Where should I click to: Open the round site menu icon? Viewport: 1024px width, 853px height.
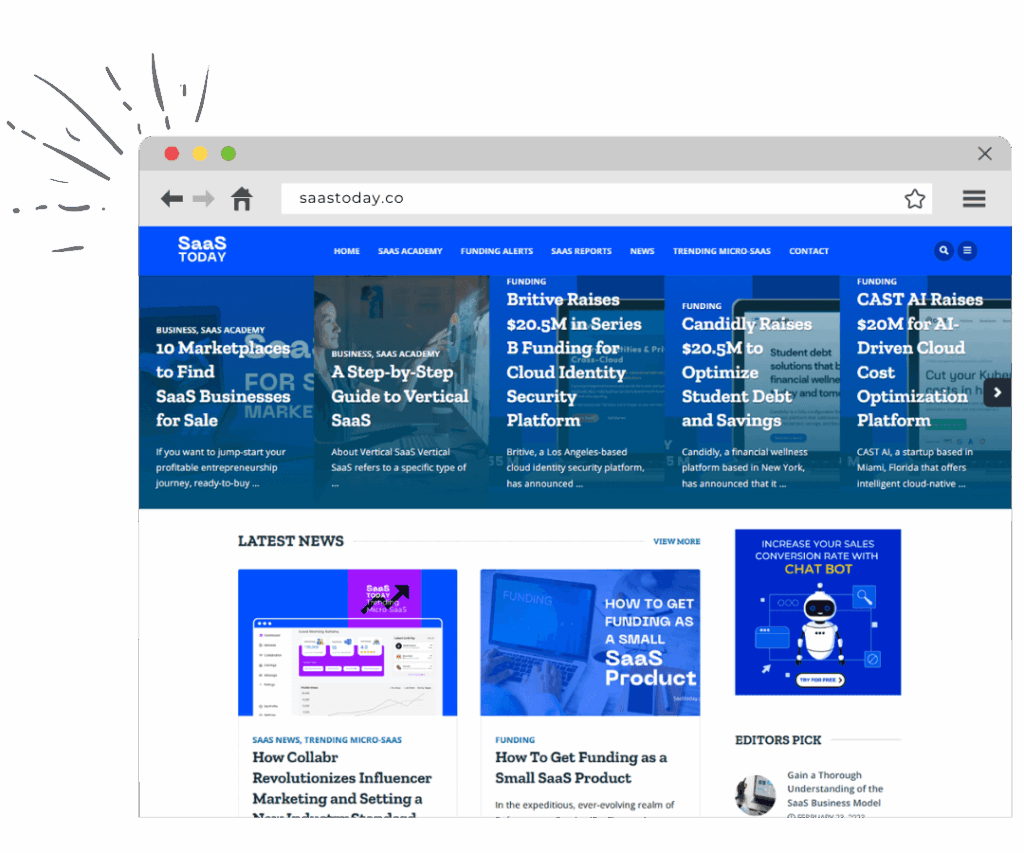(968, 251)
